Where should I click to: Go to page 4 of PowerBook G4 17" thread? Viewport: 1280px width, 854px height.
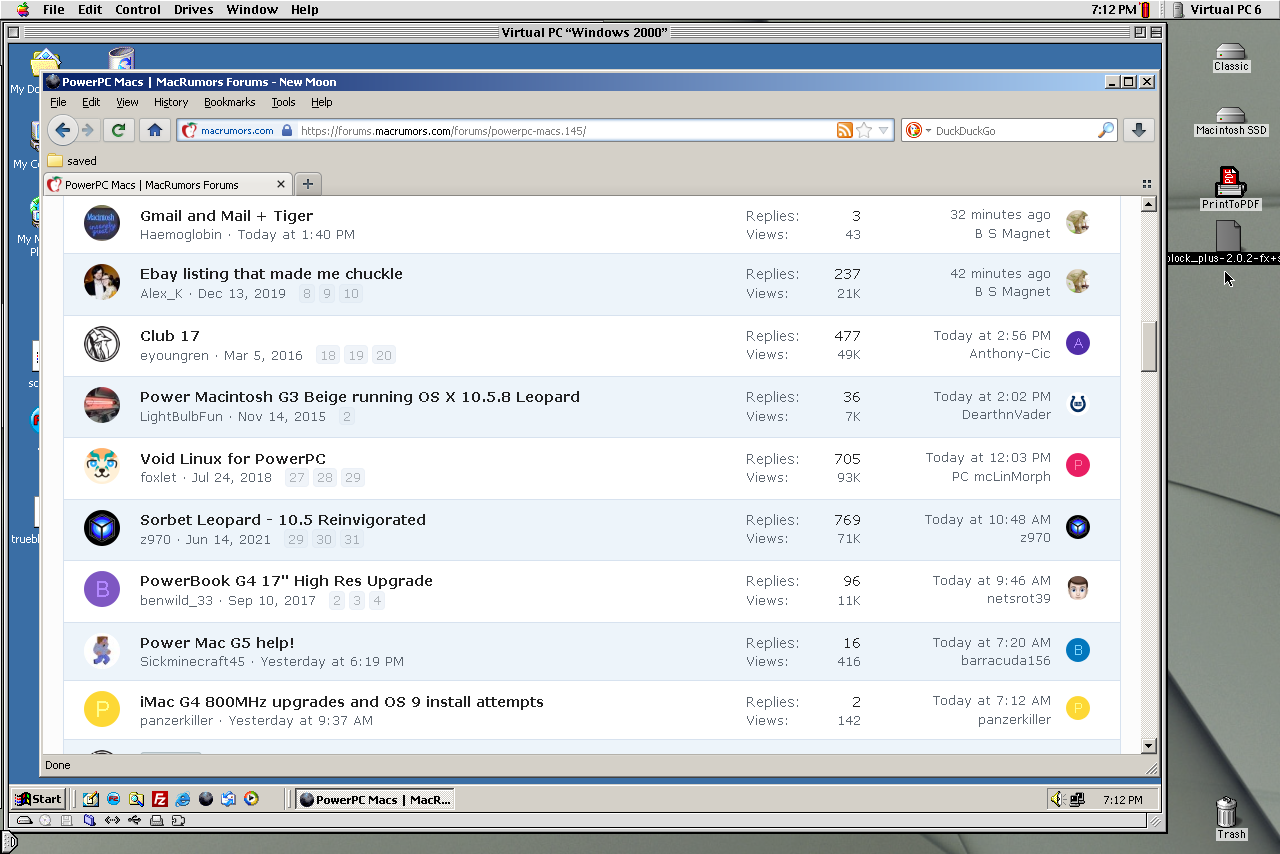[x=376, y=601]
